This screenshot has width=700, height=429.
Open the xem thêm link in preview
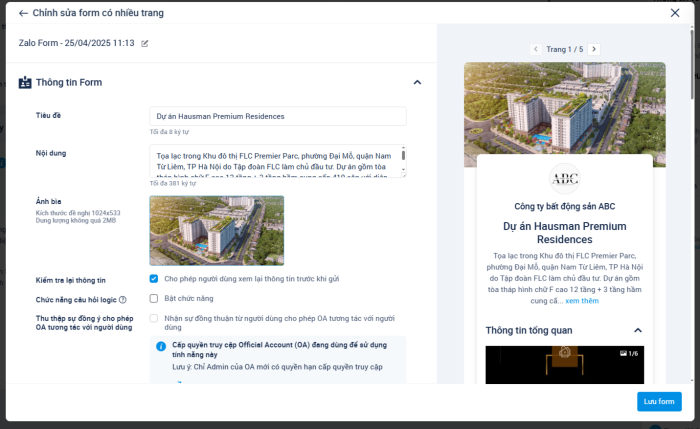582,301
